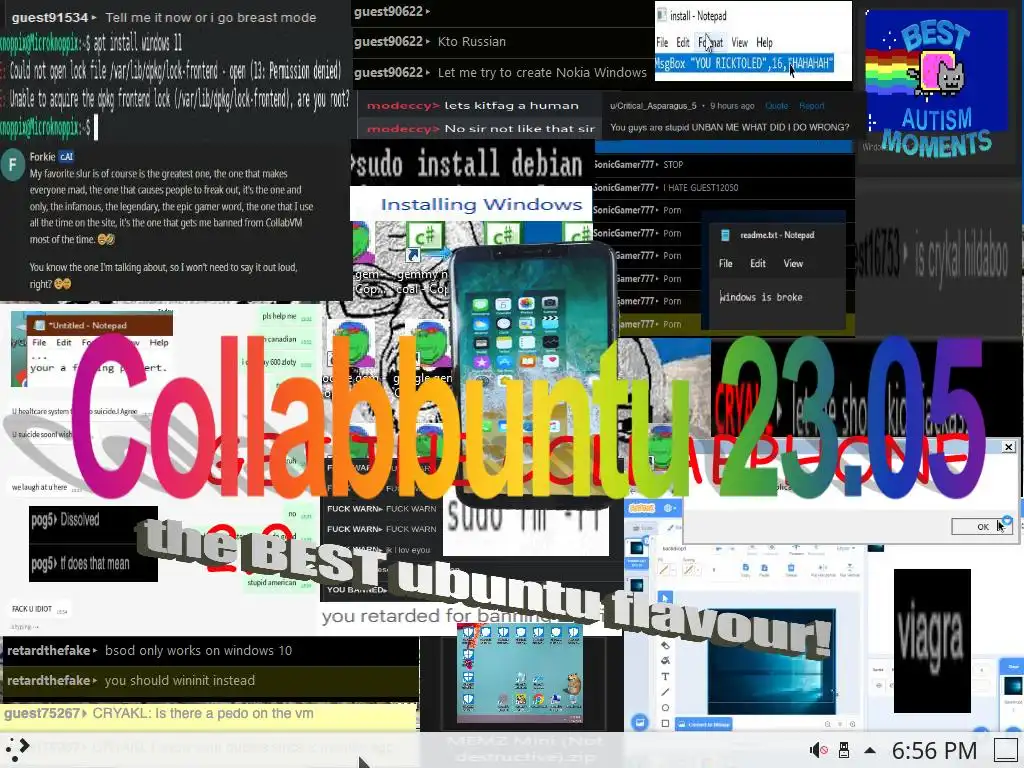
Task: Click the 'windows is broke' text line
Action: 761,297
